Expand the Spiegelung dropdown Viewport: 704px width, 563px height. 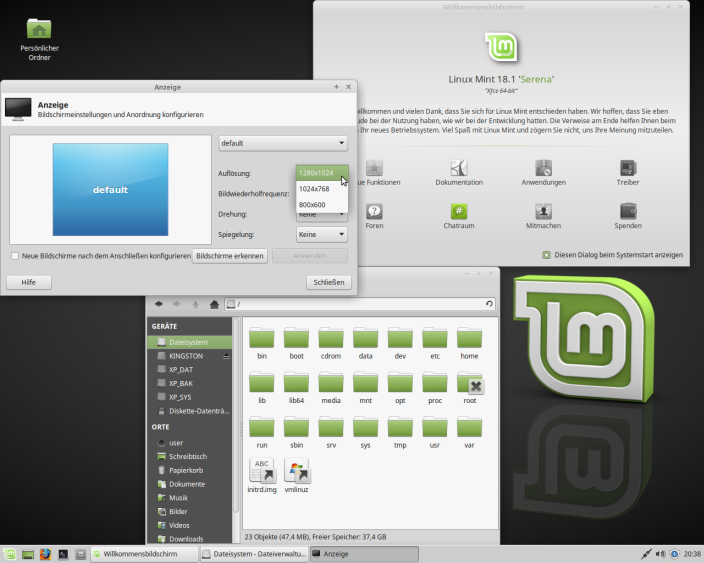[322, 234]
